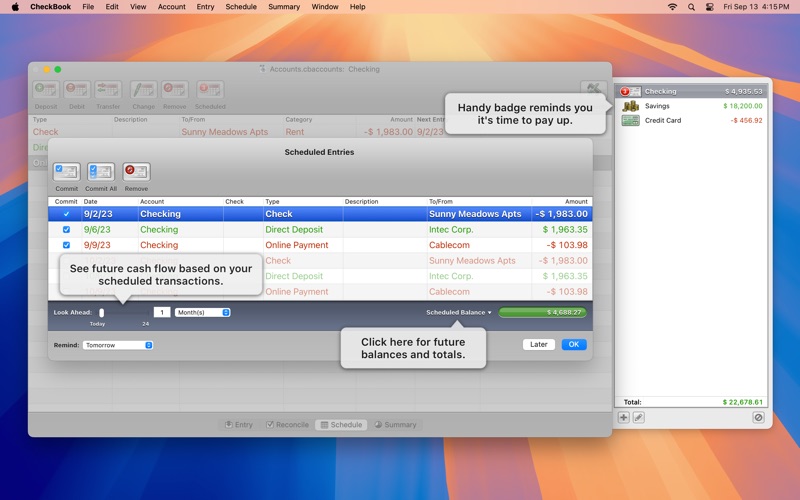Click the Look Ahead slider handle
Image resolution: width=800 pixels, height=500 pixels.
[x=102, y=312]
